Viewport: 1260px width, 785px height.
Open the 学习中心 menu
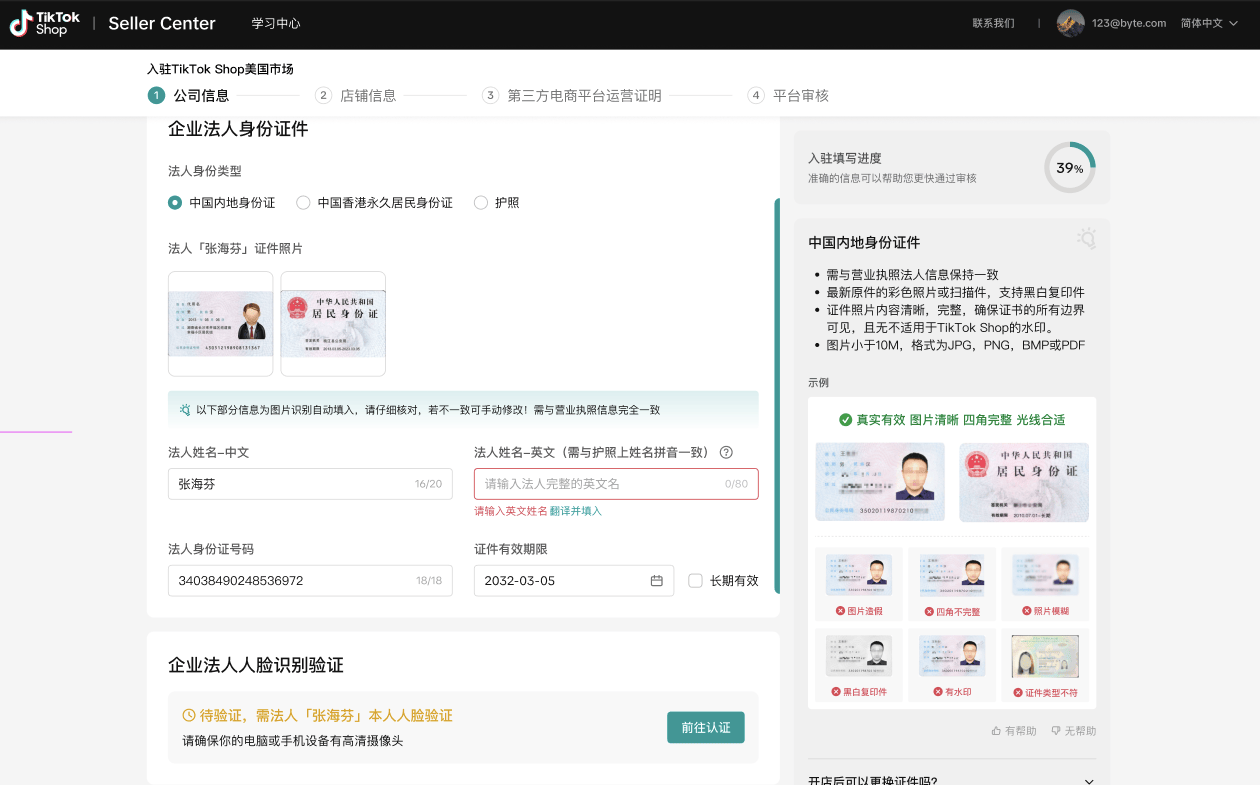276,23
